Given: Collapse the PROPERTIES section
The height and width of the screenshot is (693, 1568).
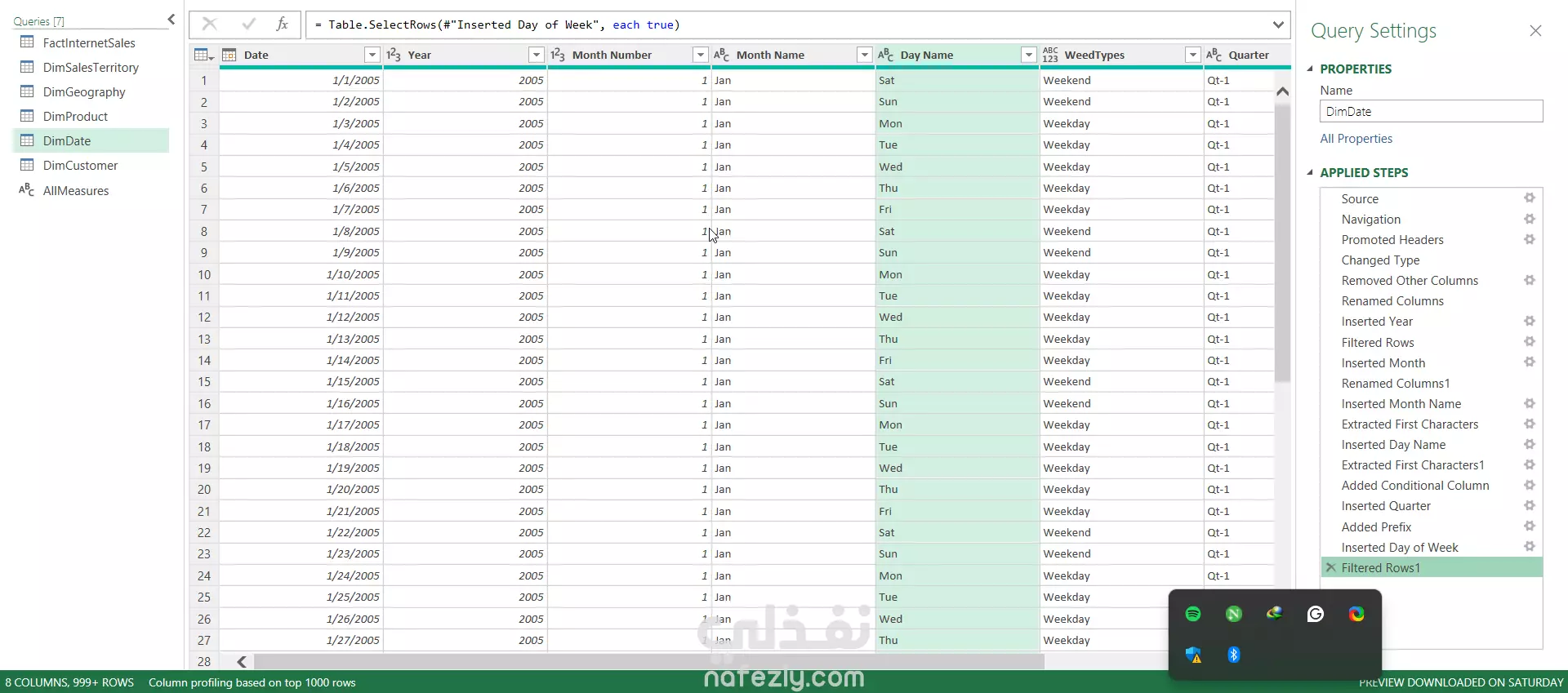Looking at the screenshot, I should (1310, 69).
